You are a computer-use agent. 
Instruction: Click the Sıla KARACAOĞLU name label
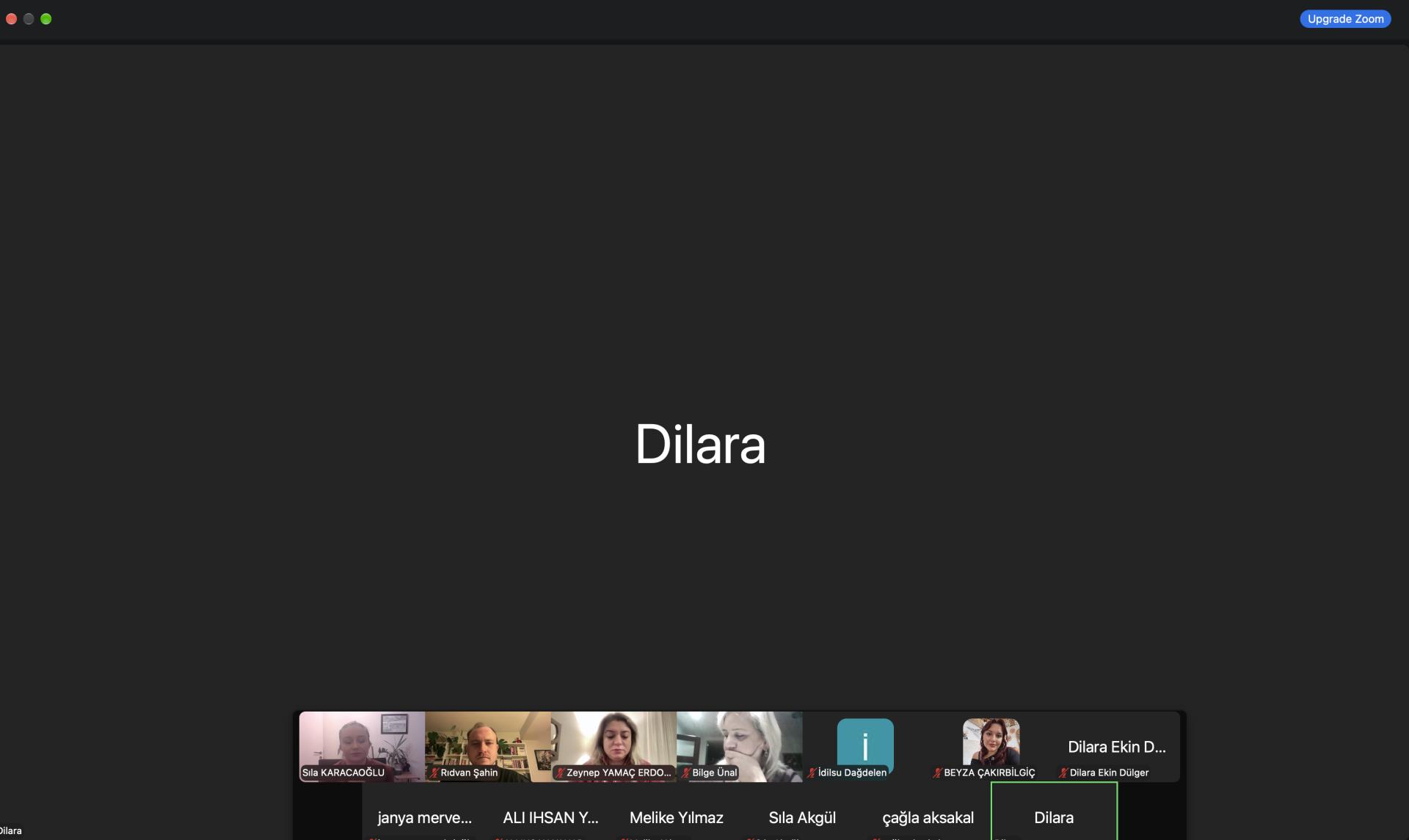point(343,773)
